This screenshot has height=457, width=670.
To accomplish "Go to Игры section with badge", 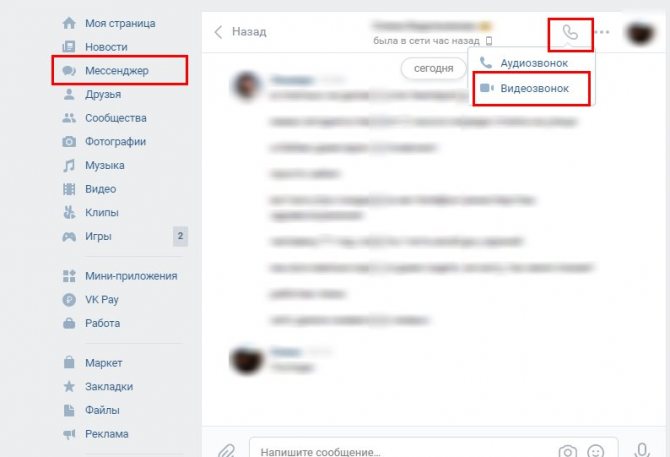I will (x=124, y=236).
